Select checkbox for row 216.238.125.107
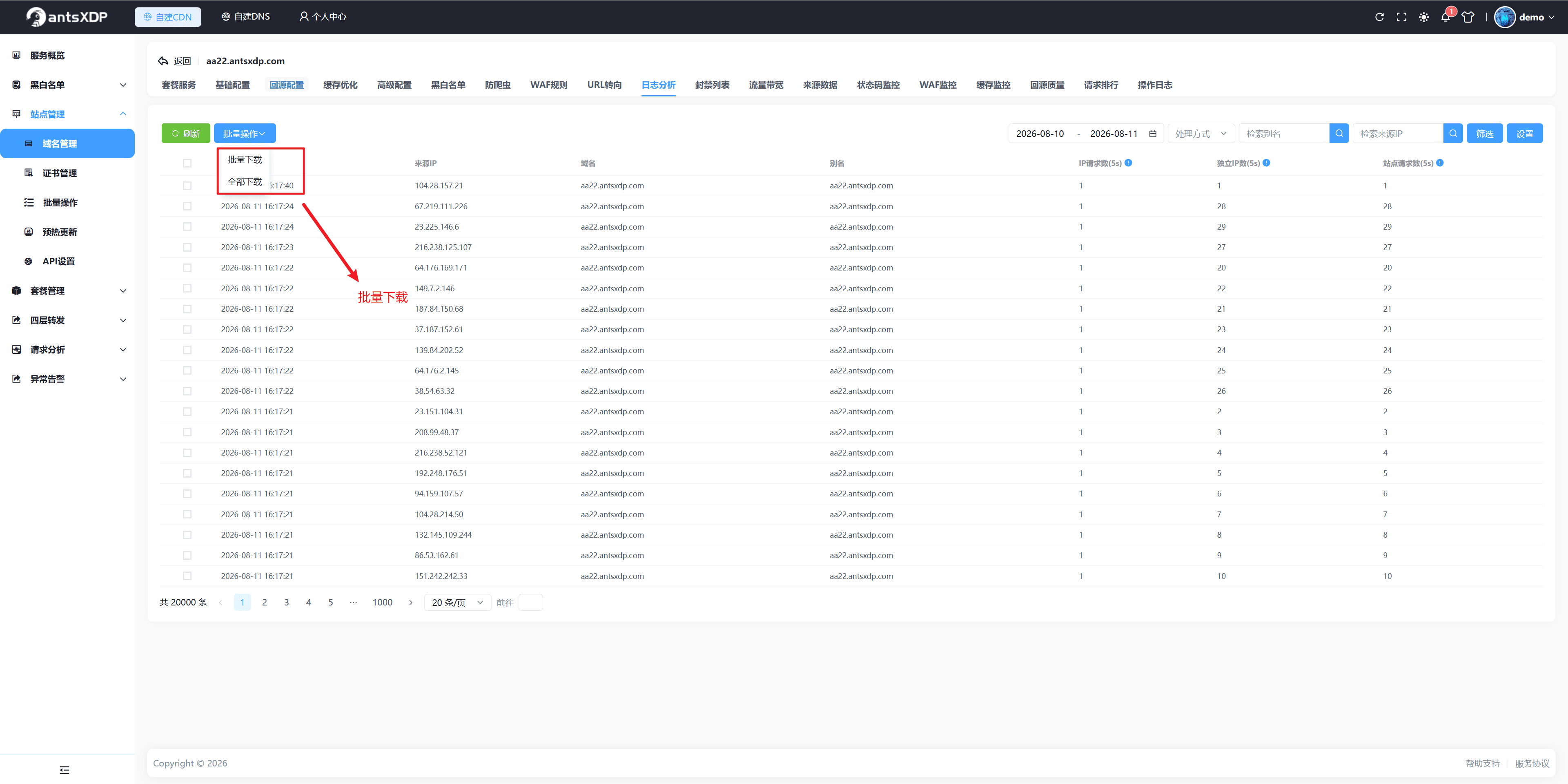This screenshot has height=784, width=1568. tap(187, 247)
